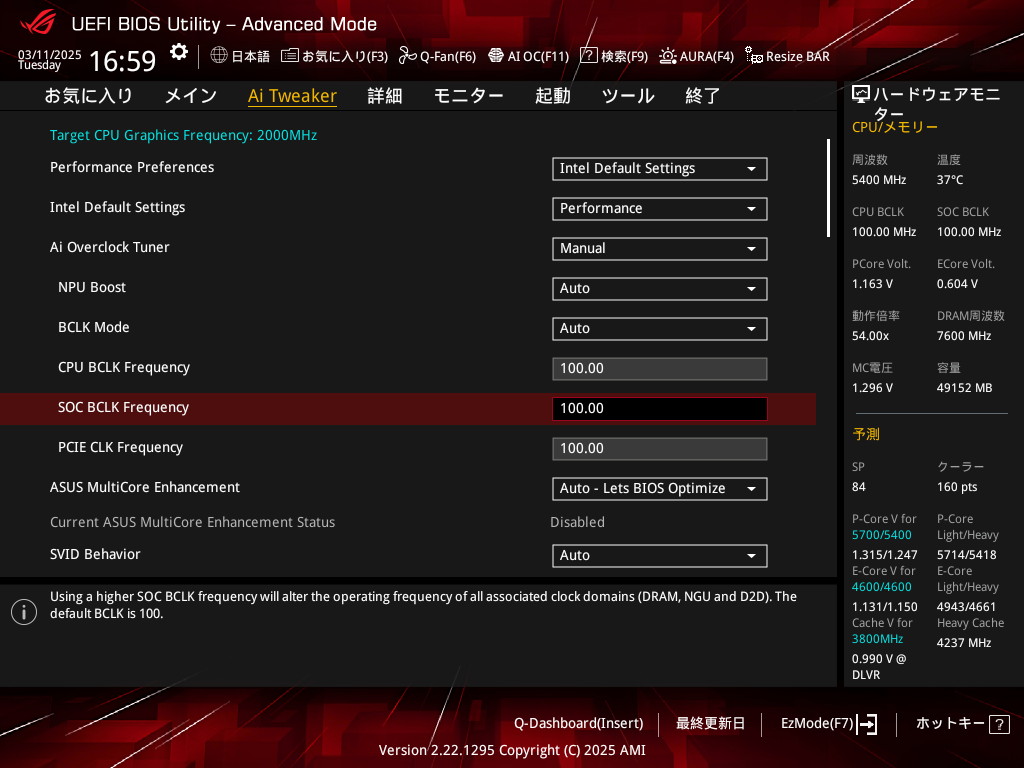
Task: Expand the ASUS MultiCore Enhancement dropdown
Action: 660,488
